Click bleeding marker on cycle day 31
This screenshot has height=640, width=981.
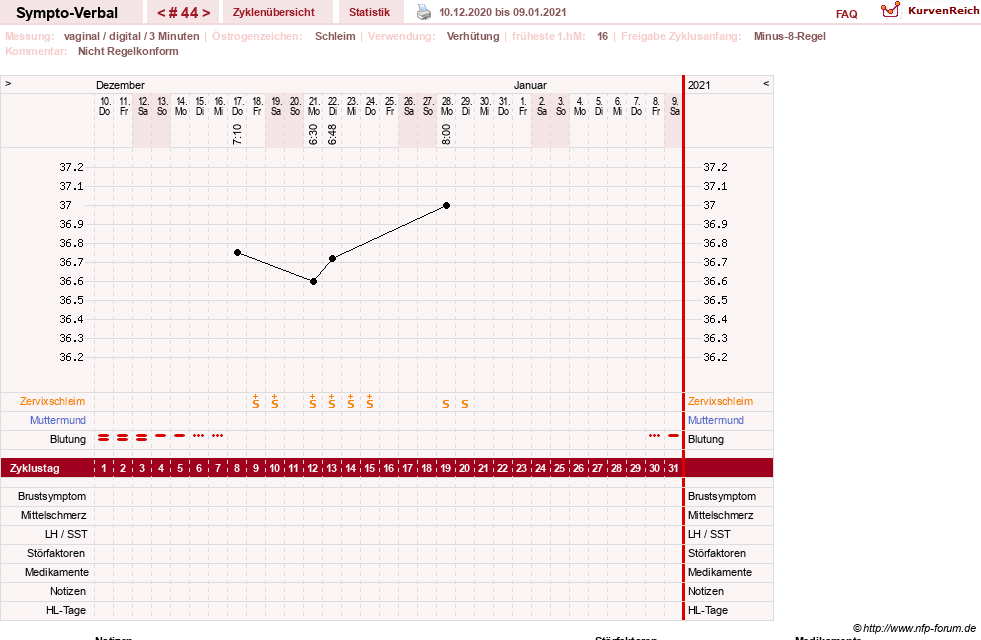click(673, 435)
